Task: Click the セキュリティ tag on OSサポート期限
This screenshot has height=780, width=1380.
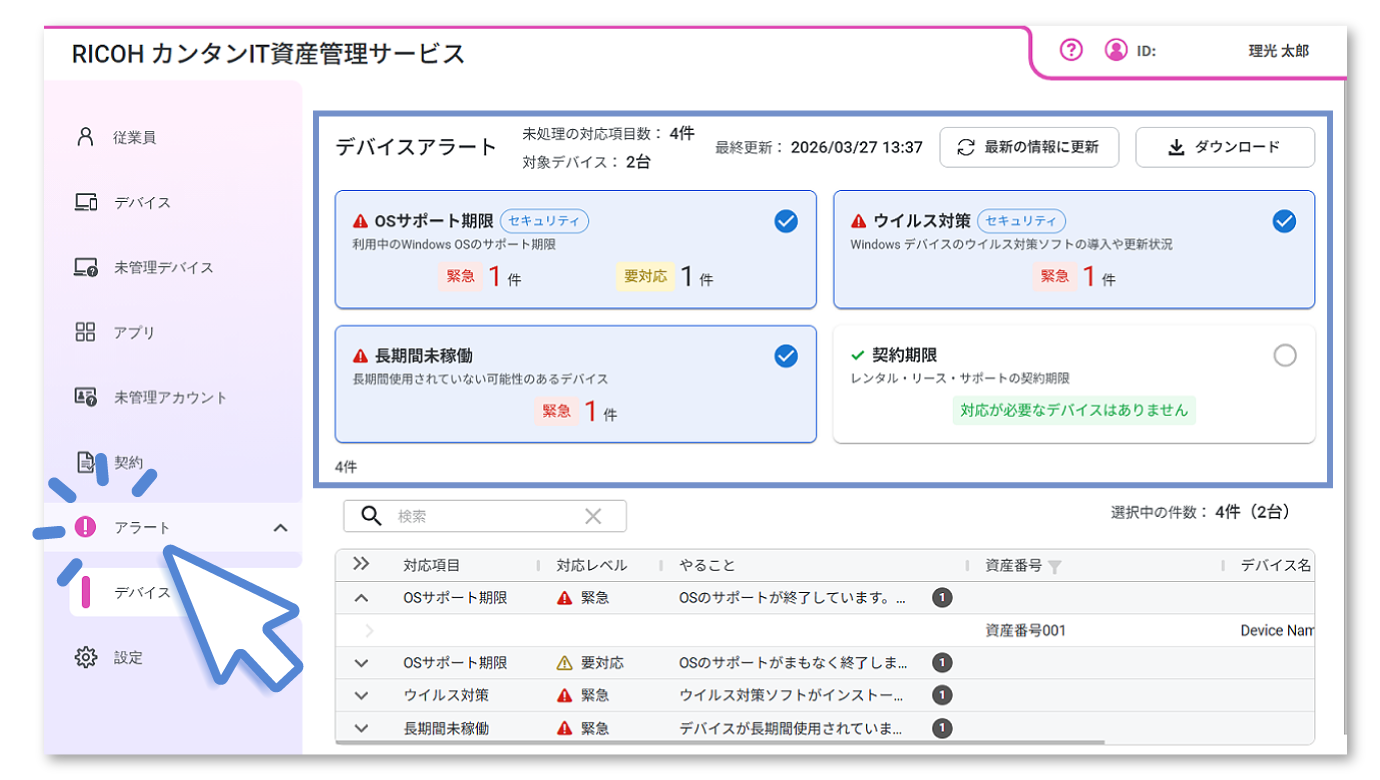Action: pos(545,221)
